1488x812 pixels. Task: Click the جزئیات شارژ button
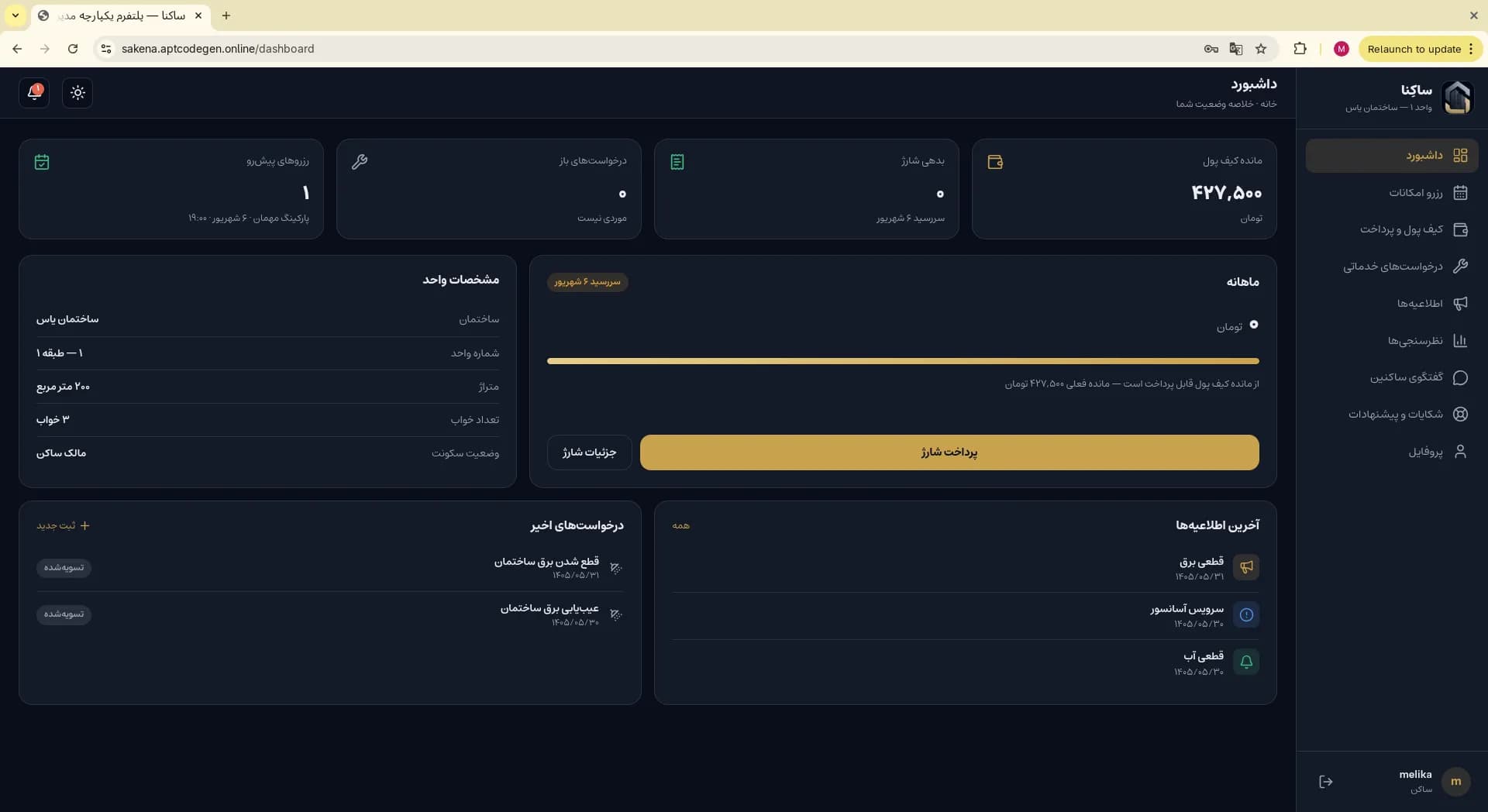pos(590,452)
